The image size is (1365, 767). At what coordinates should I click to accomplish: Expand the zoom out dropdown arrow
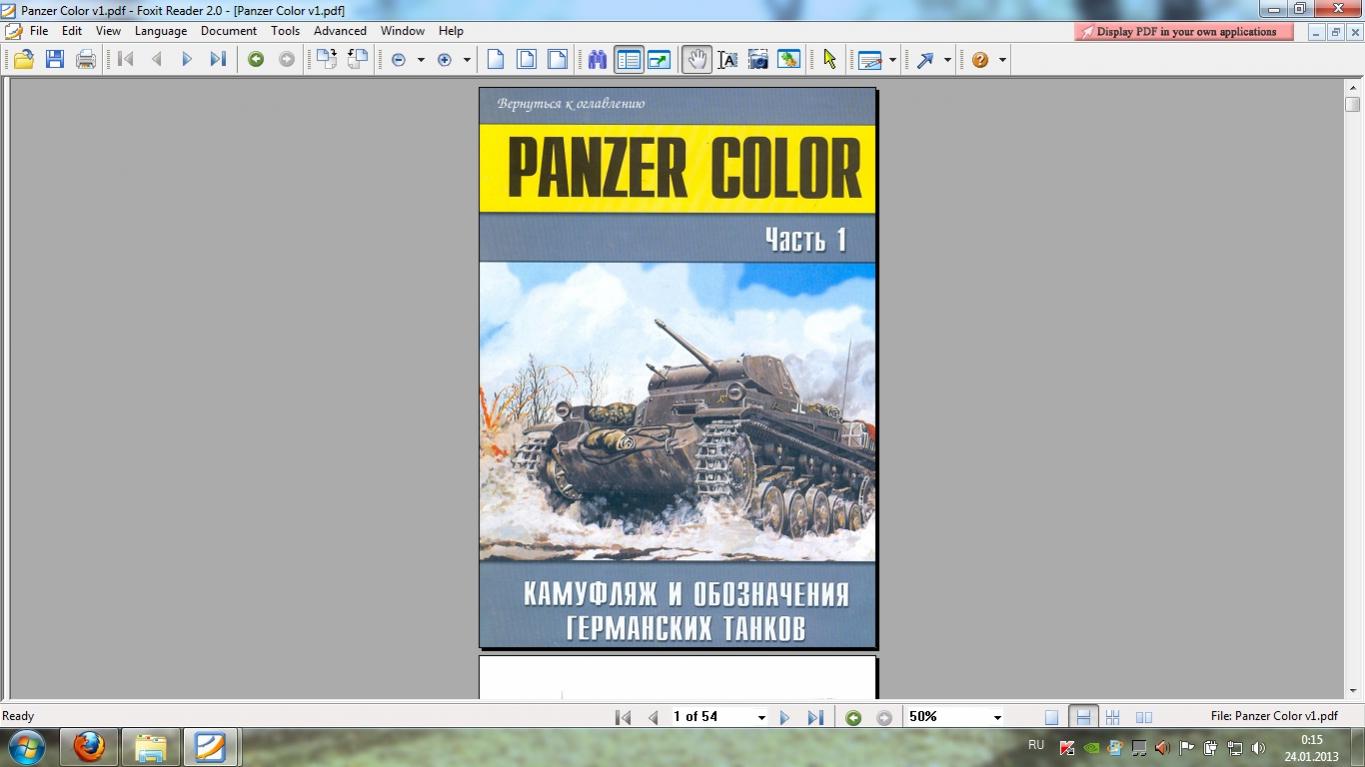coord(420,60)
